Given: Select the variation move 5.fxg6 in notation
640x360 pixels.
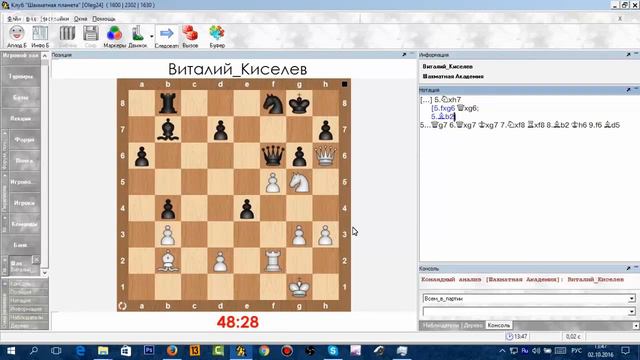Looking at the screenshot, I should point(444,108).
